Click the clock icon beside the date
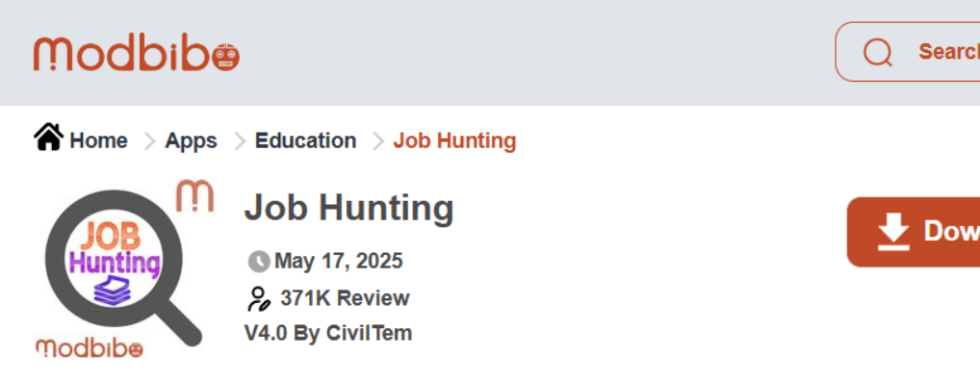 point(259,261)
